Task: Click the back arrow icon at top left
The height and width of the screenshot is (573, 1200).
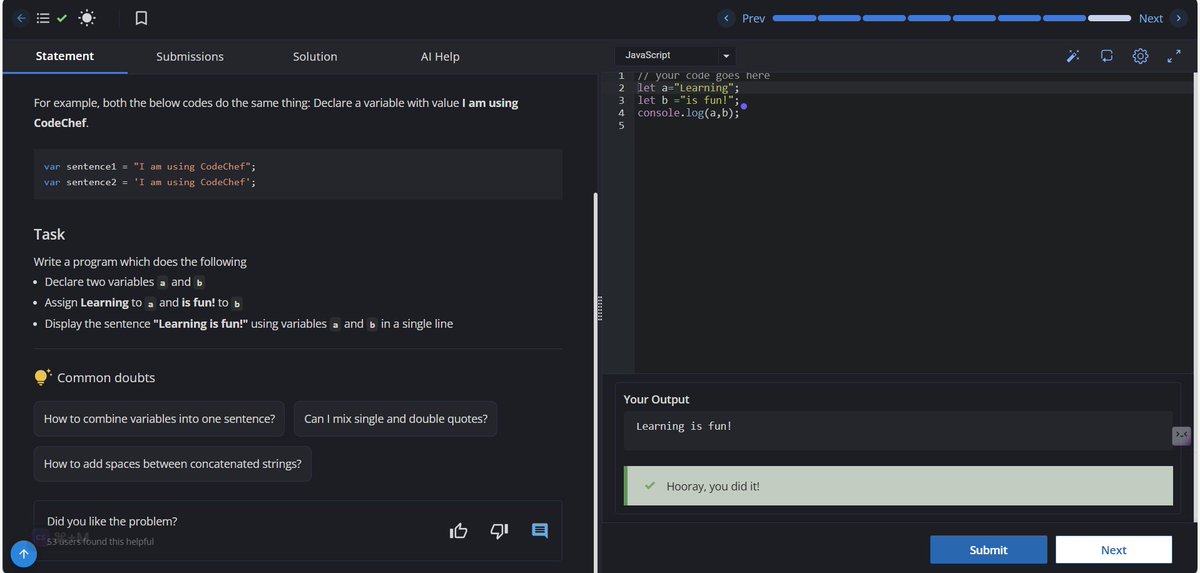Action: 21,18
